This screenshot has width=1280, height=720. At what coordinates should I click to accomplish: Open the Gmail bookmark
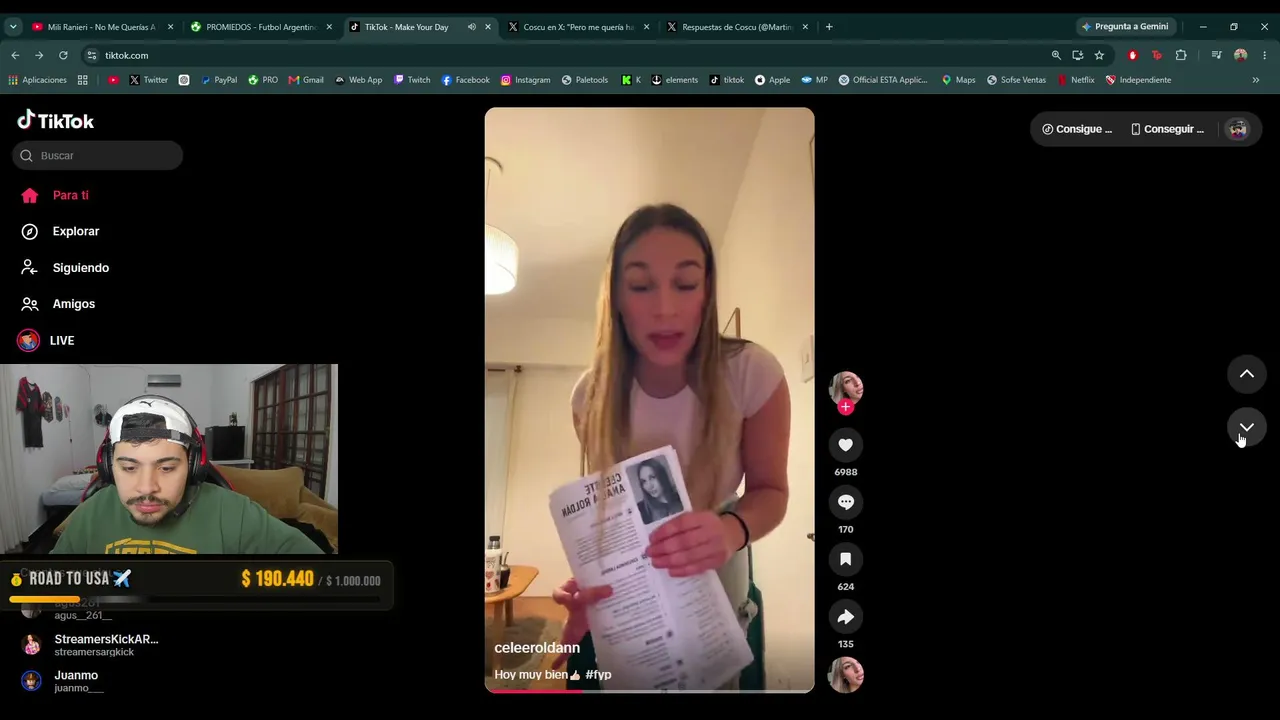(x=306, y=80)
